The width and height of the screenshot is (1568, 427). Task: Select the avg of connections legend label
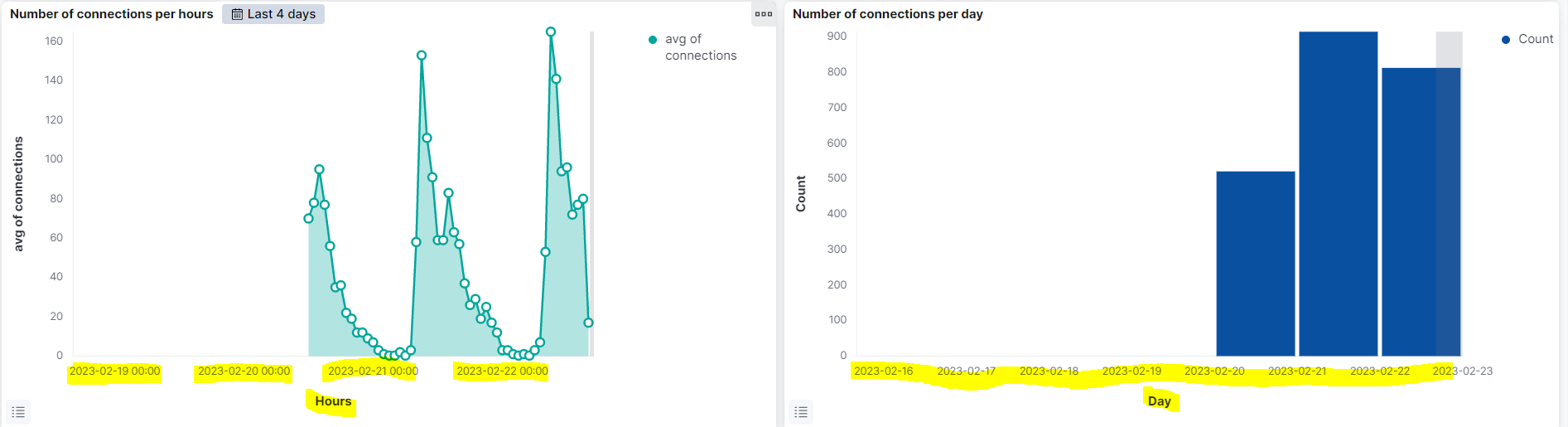(700, 47)
